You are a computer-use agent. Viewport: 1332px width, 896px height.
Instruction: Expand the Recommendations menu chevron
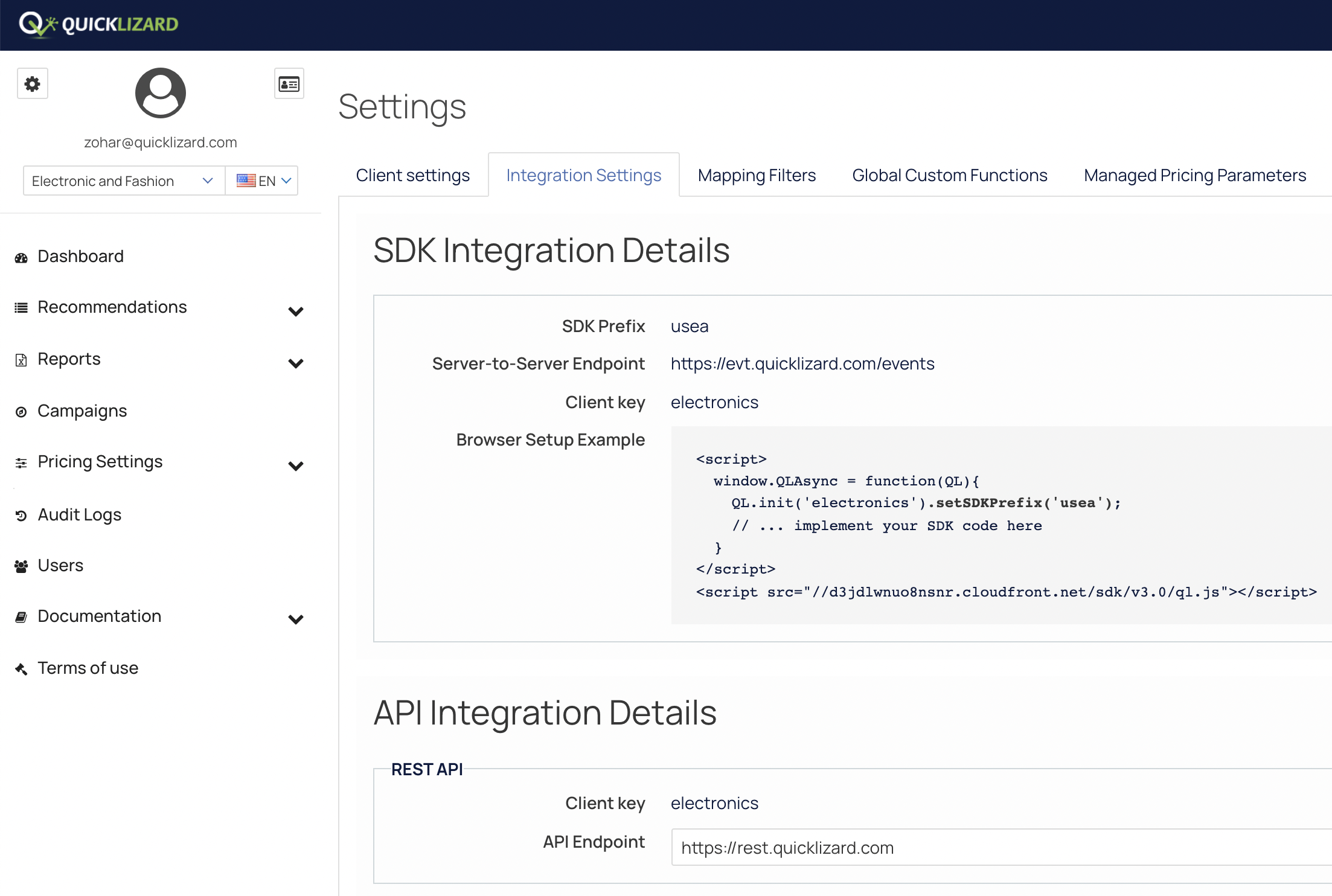coord(295,312)
